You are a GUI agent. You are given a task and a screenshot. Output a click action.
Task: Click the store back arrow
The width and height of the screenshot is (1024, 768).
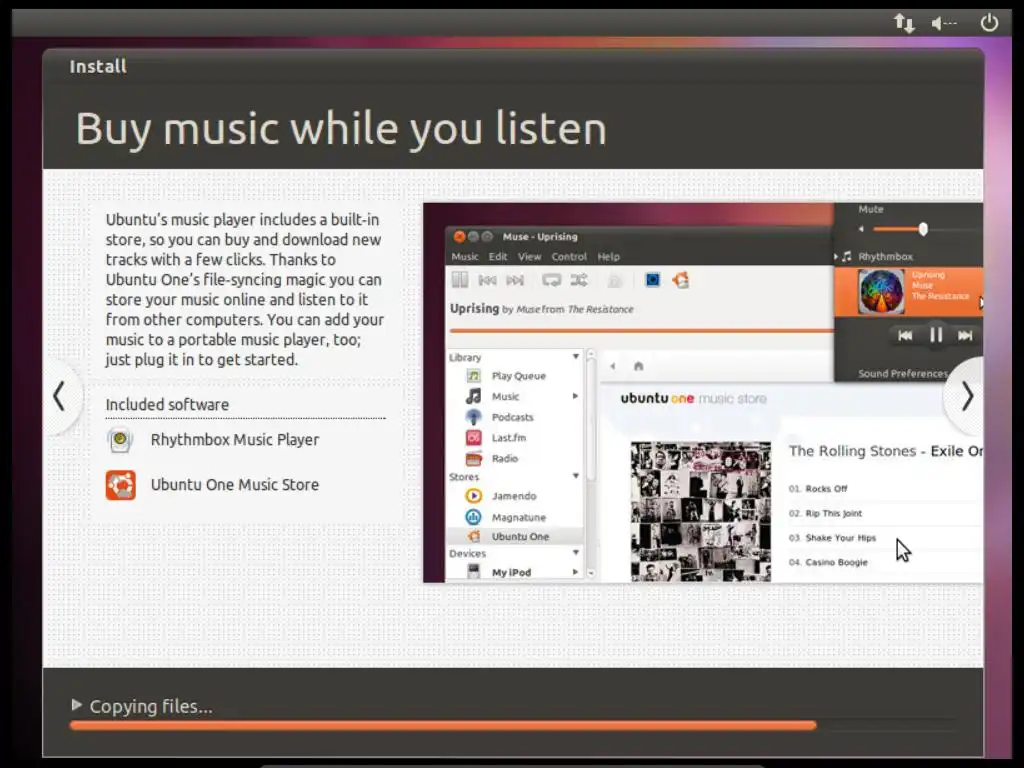[x=613, y=366]
